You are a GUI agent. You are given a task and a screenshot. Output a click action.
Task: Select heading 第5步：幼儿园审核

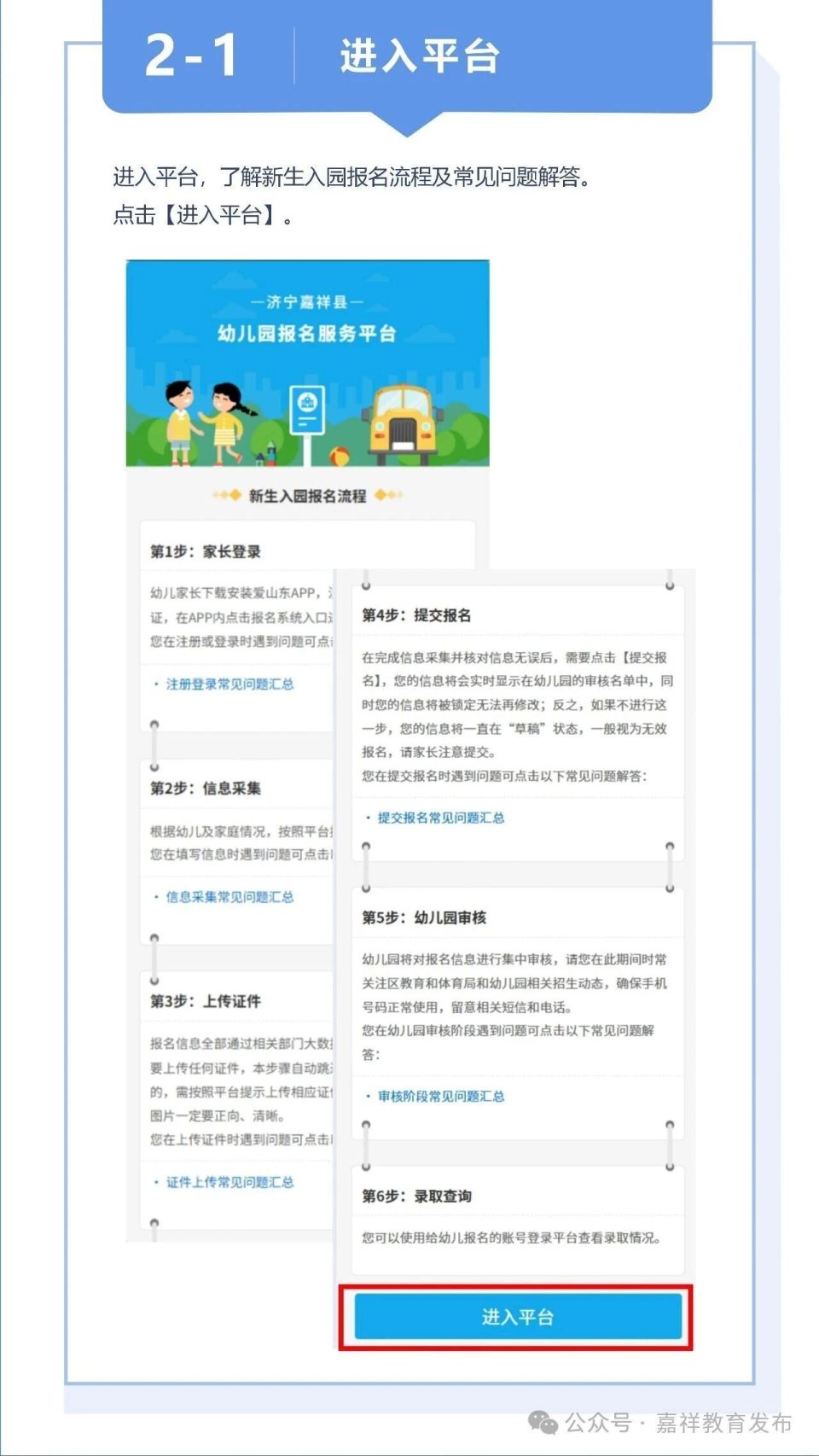pyautogui.click(x=424, y=917)
